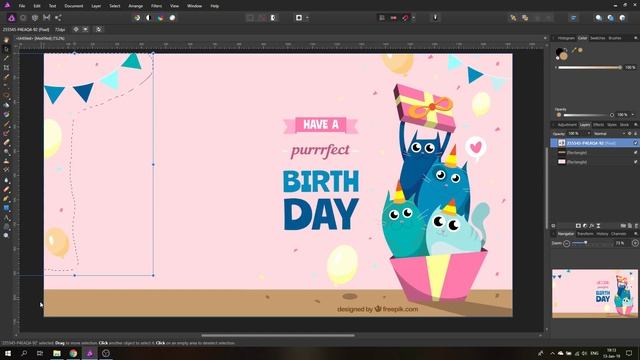Click the Live Filters hourglass icon
Image resolution: width=640 pixels, height=360 pixels.
coord(598,226)
